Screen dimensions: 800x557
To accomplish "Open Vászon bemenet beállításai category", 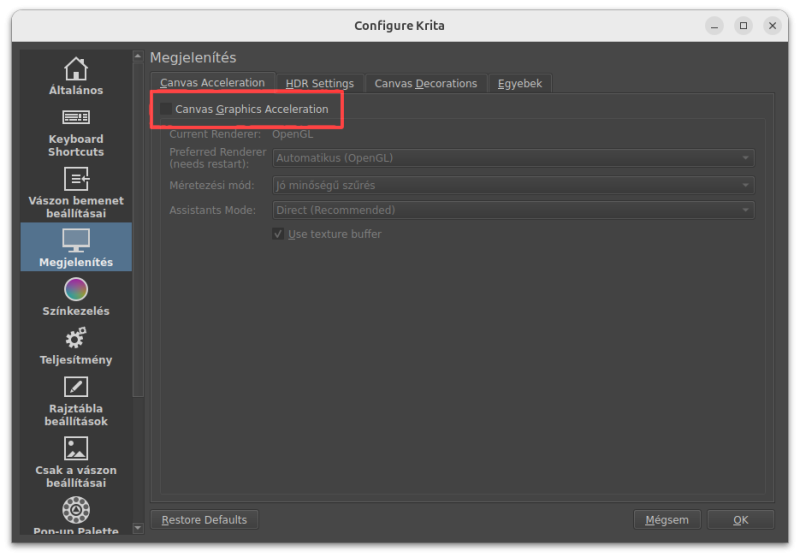I will 76,193.
